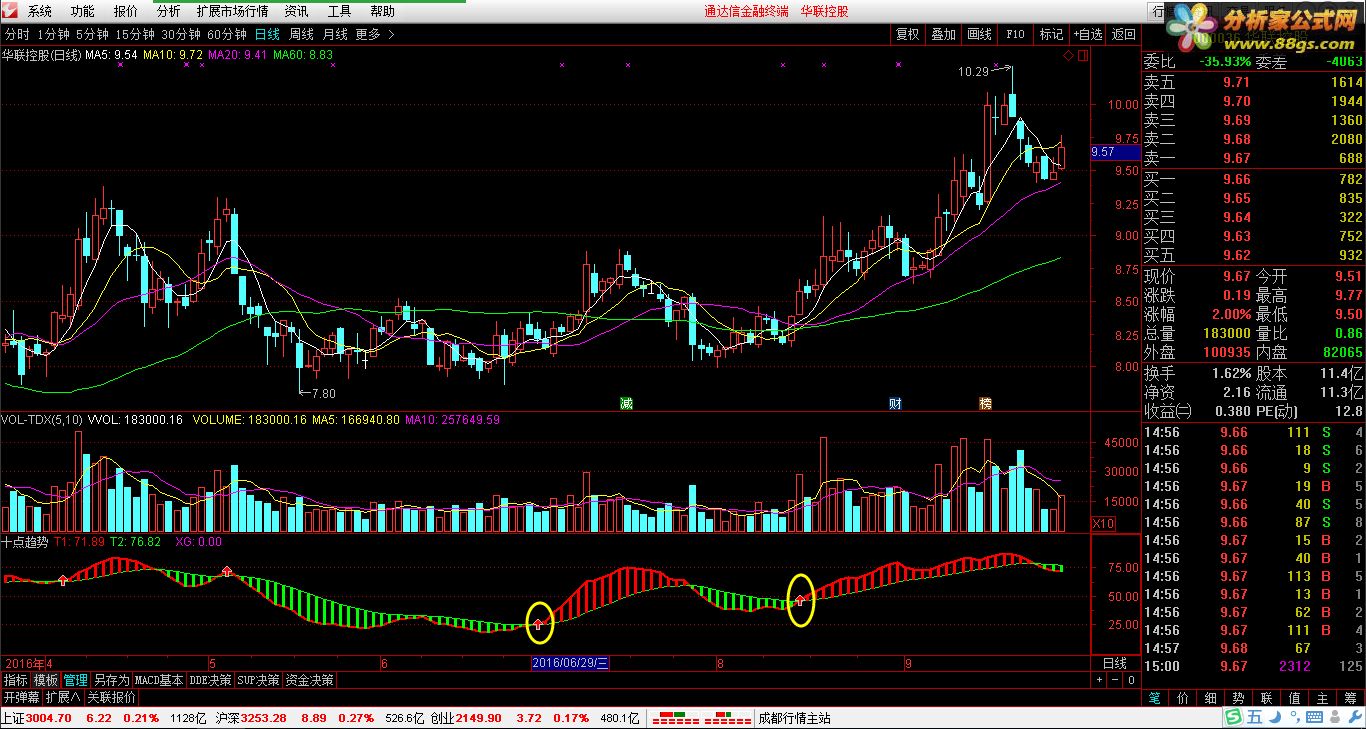Click the 画线 drawing button
Viewport: 1366px width, 729px height.
coord(979,34)
